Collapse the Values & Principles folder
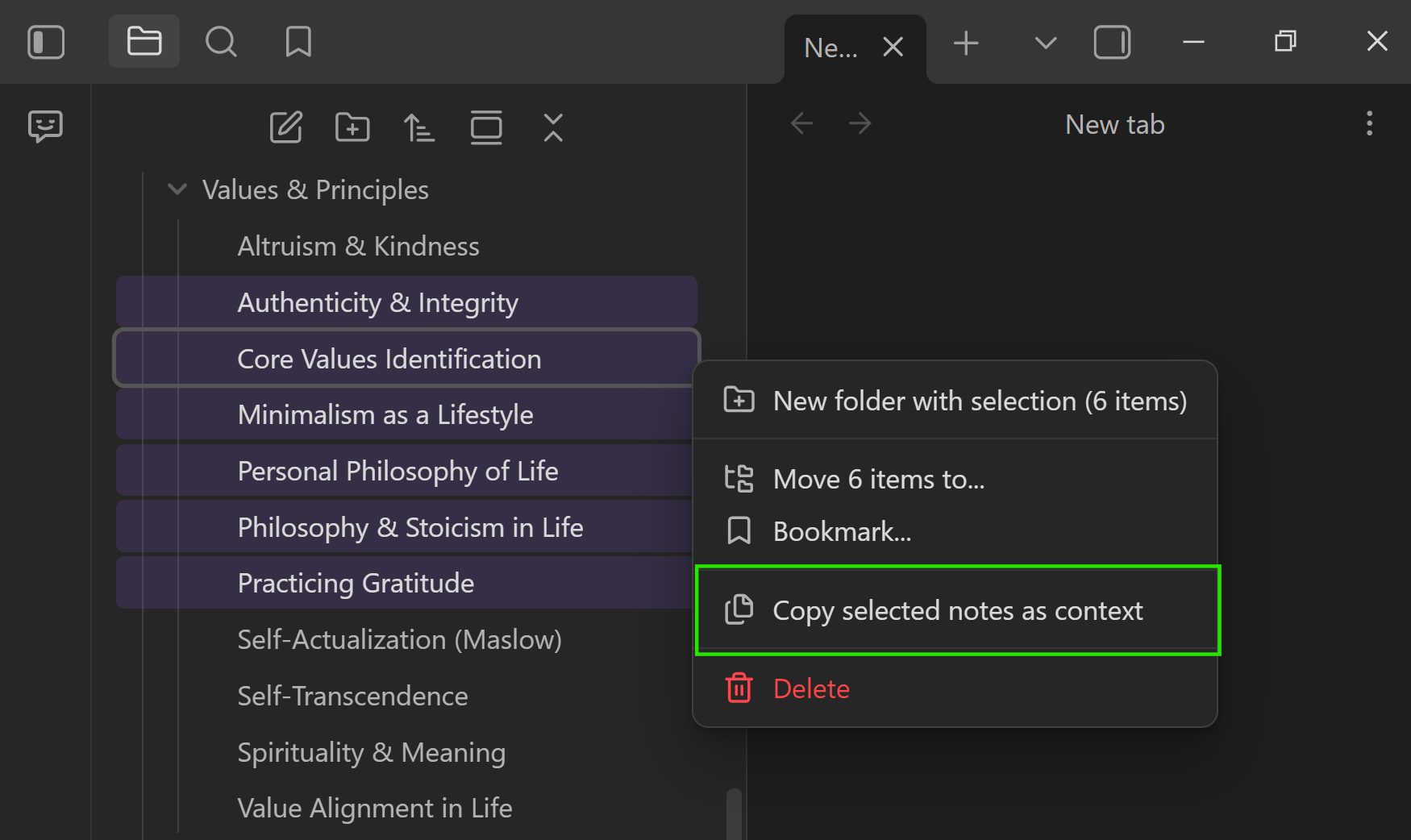 [x=177, y=190]
